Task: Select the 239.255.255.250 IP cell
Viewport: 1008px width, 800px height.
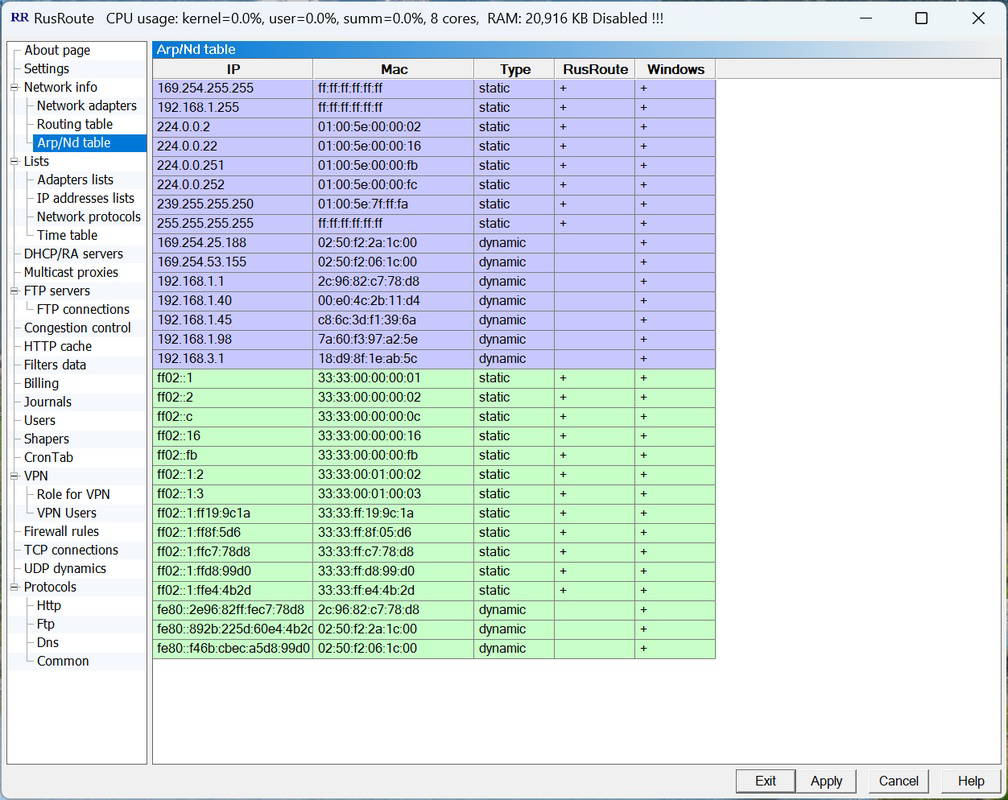Action: (233, 205)
